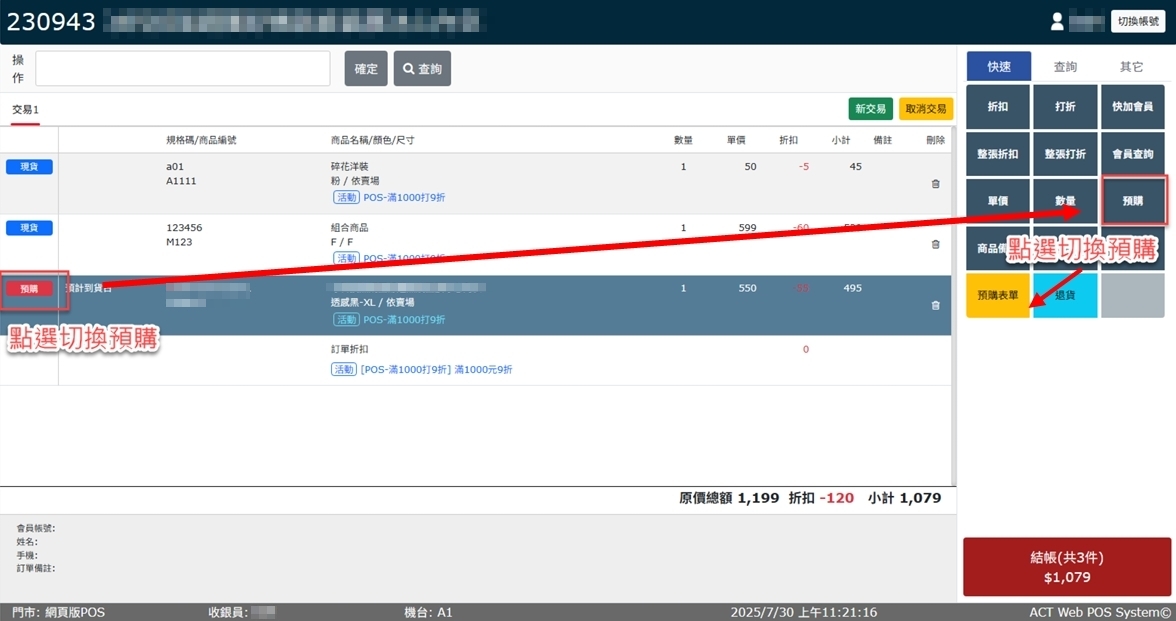This screenshot has height=621, width=1176.
Task: Click the 快加會員 quick-add member button
Action: tap(1132, 106)
